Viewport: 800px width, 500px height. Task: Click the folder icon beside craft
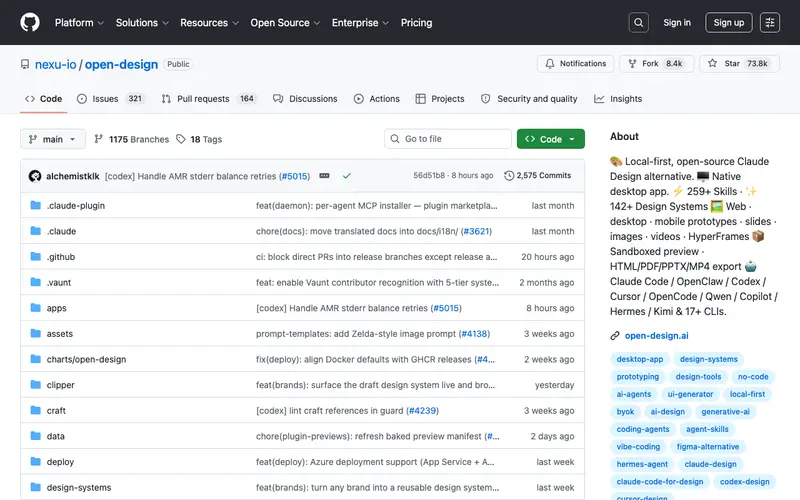click(36, 410)
